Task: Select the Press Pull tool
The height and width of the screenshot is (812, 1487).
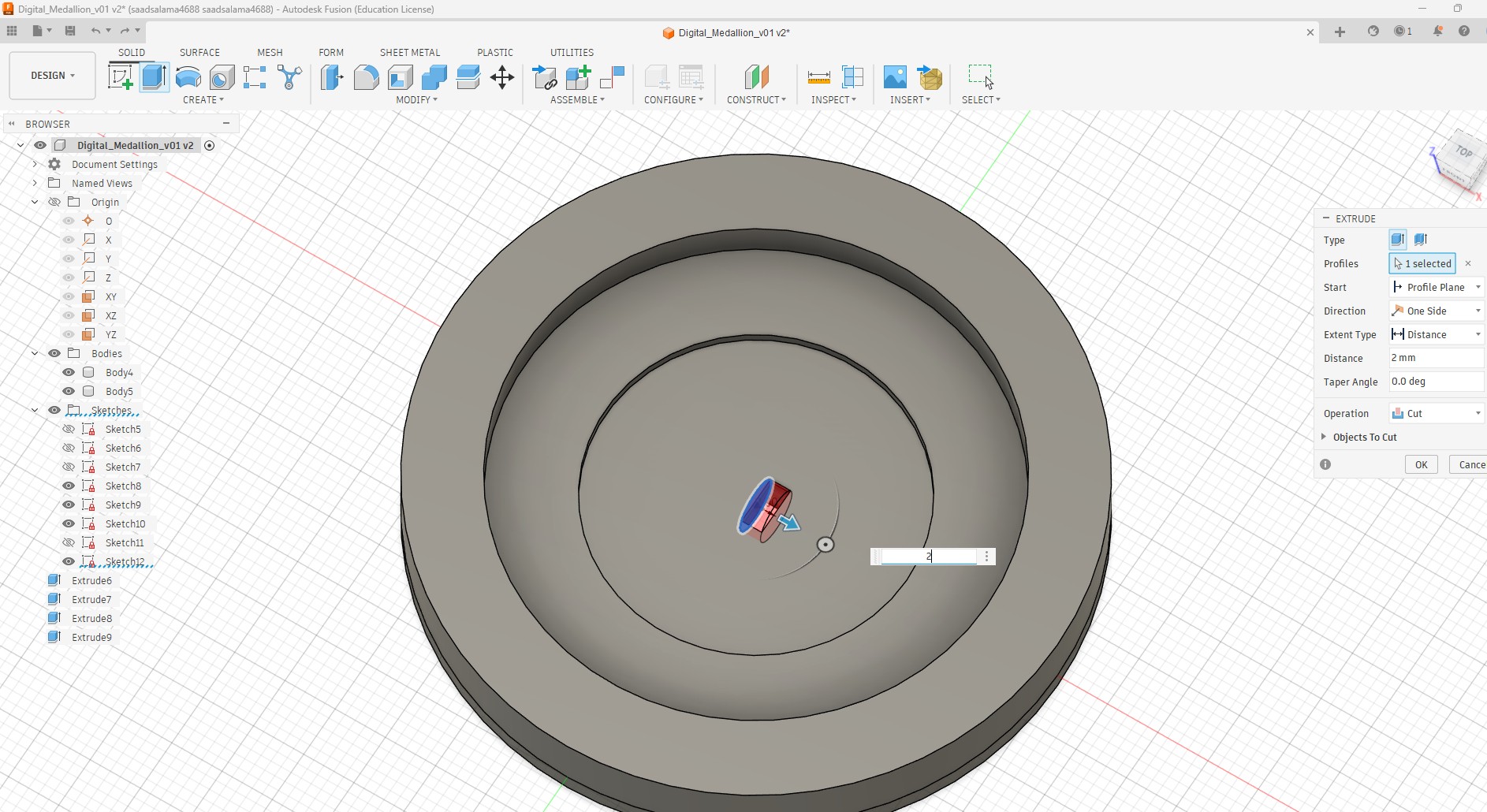Action: pyautogui.click(x=332, y=77)
